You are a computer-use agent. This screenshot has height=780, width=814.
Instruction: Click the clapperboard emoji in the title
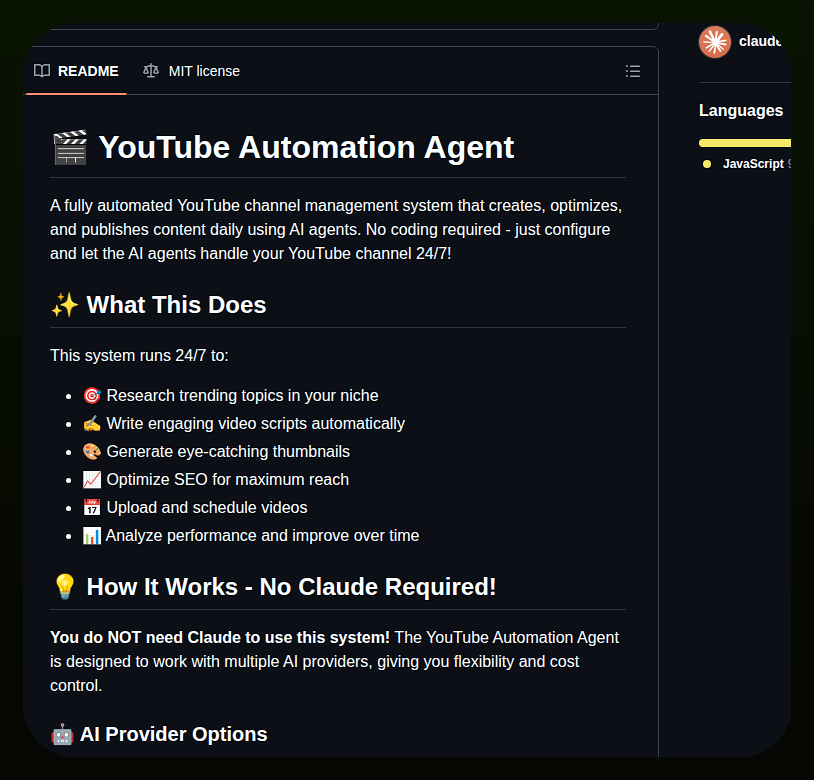point(70,147)
